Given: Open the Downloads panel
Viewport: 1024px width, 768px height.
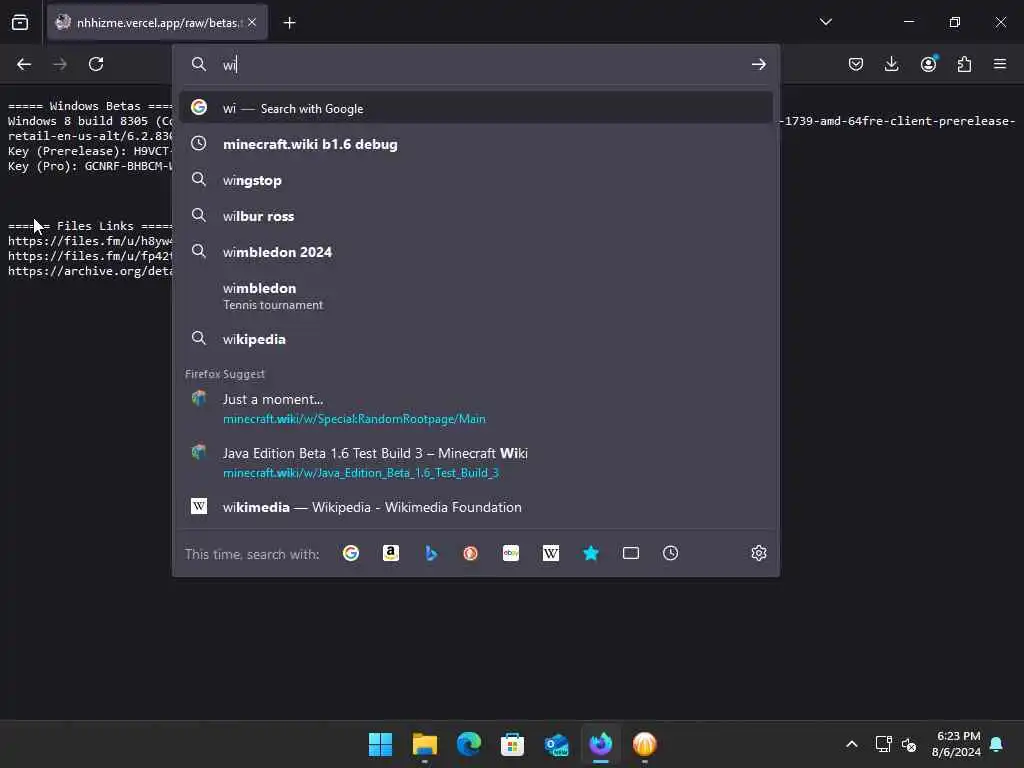Looking at the screenshot, I should coord(891,64).
